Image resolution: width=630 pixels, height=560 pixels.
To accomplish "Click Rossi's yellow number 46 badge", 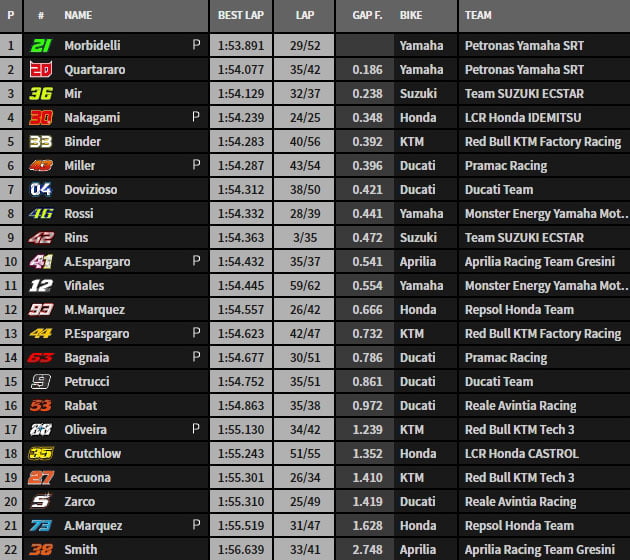I will pos(41,213).
